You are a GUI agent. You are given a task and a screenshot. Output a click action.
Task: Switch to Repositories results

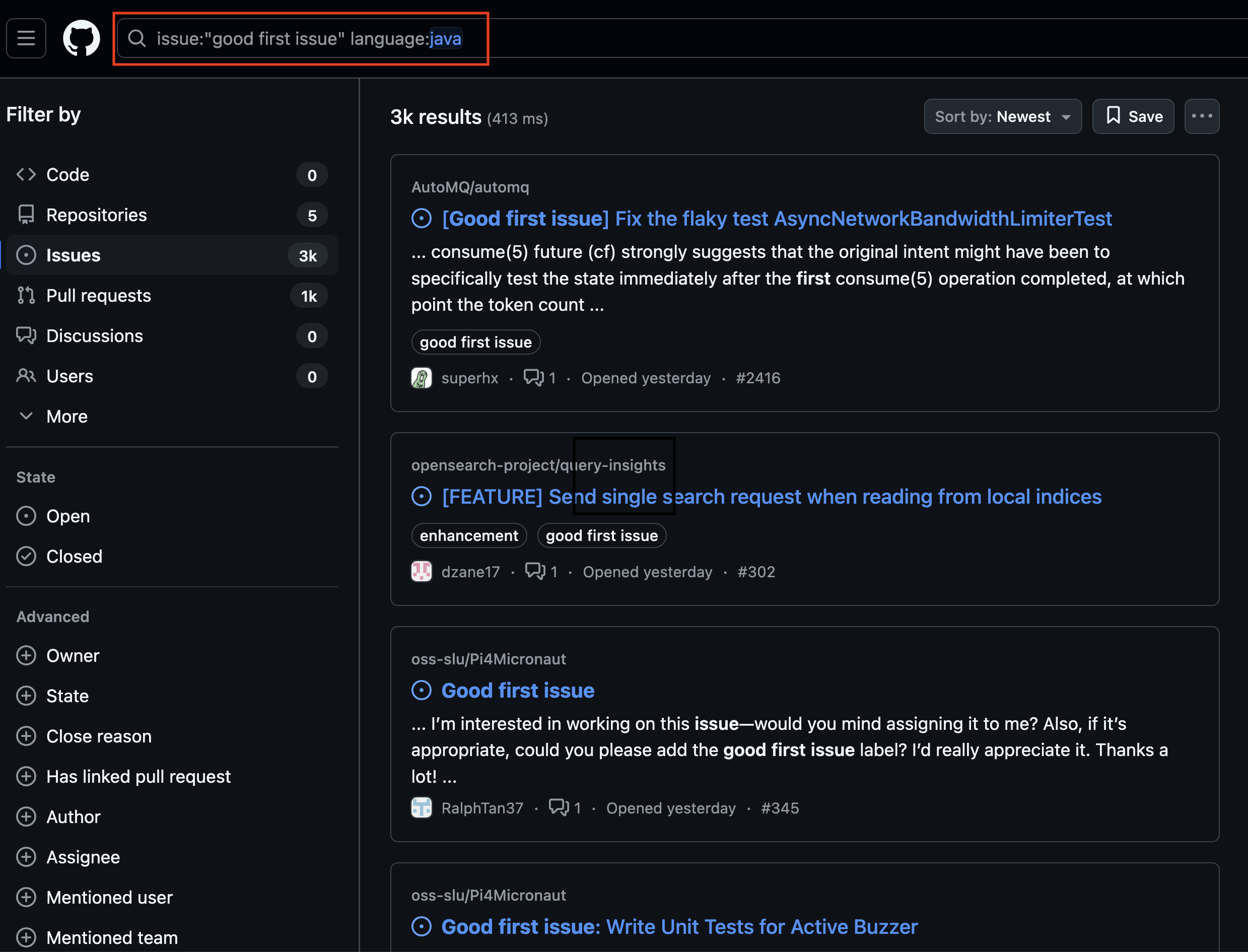pos(172,215)
